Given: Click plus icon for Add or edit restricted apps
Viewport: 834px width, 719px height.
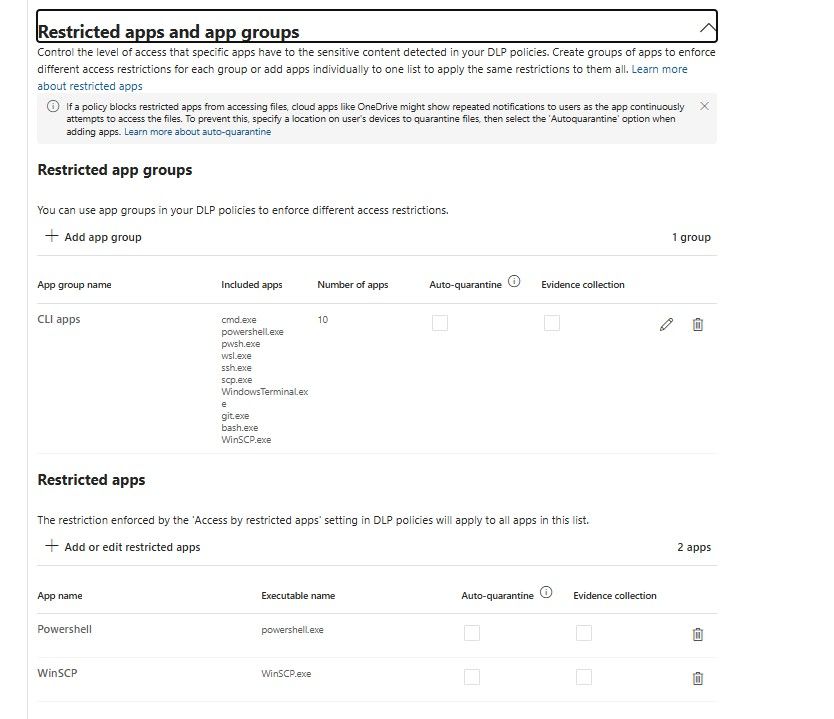Looking at the screenshot, I should pos(51,547).
